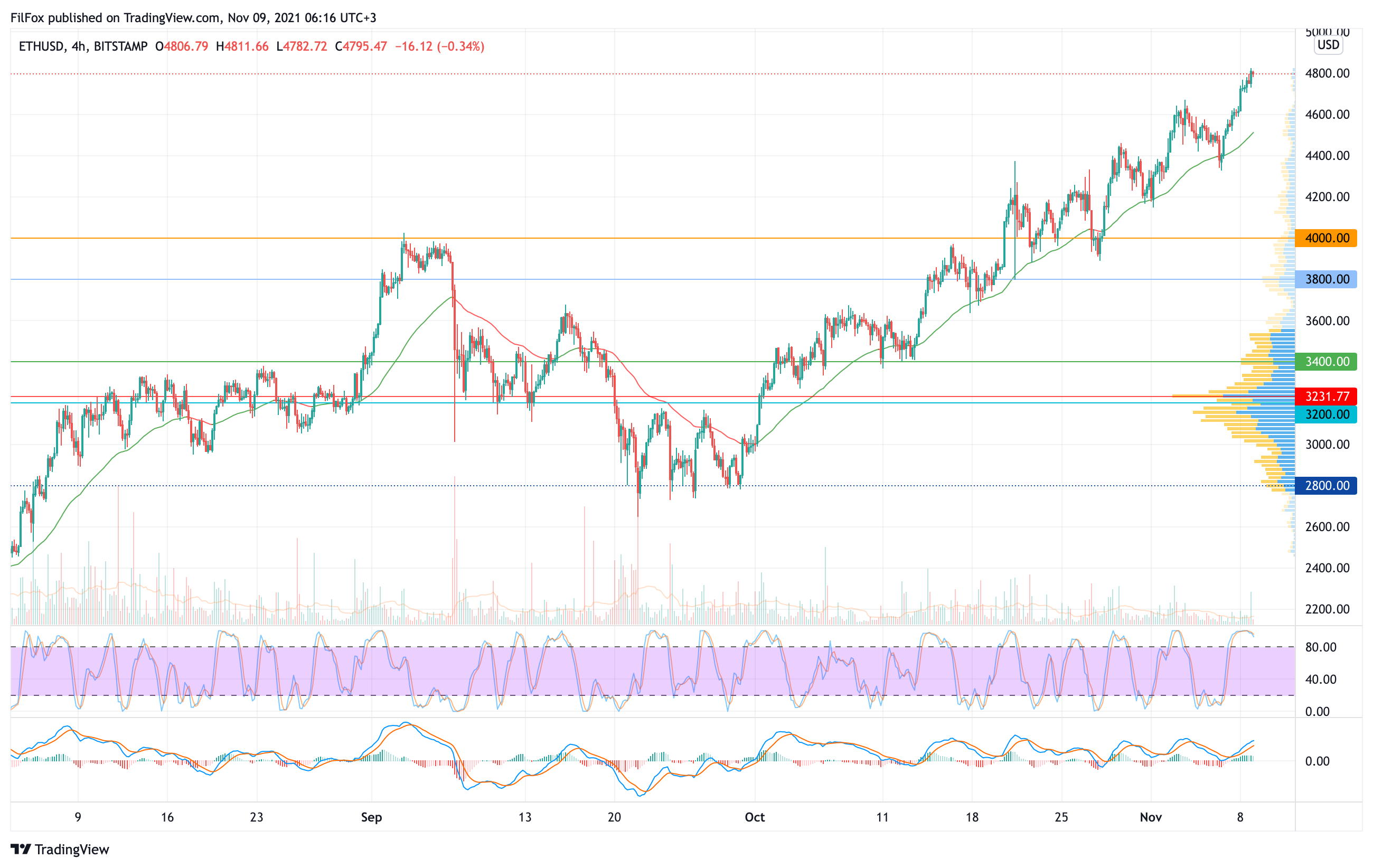The height and width of the screenshot is (868, 1373).
Task: Click the 40.00 label on stochastic scale
Action: click(1321, 680)
